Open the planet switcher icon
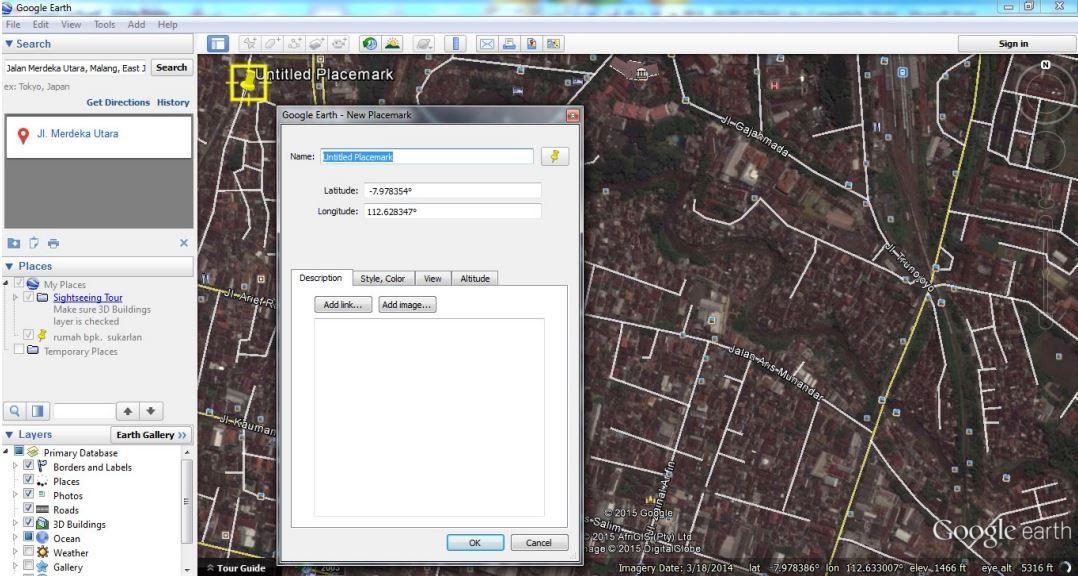 [424, 44]
